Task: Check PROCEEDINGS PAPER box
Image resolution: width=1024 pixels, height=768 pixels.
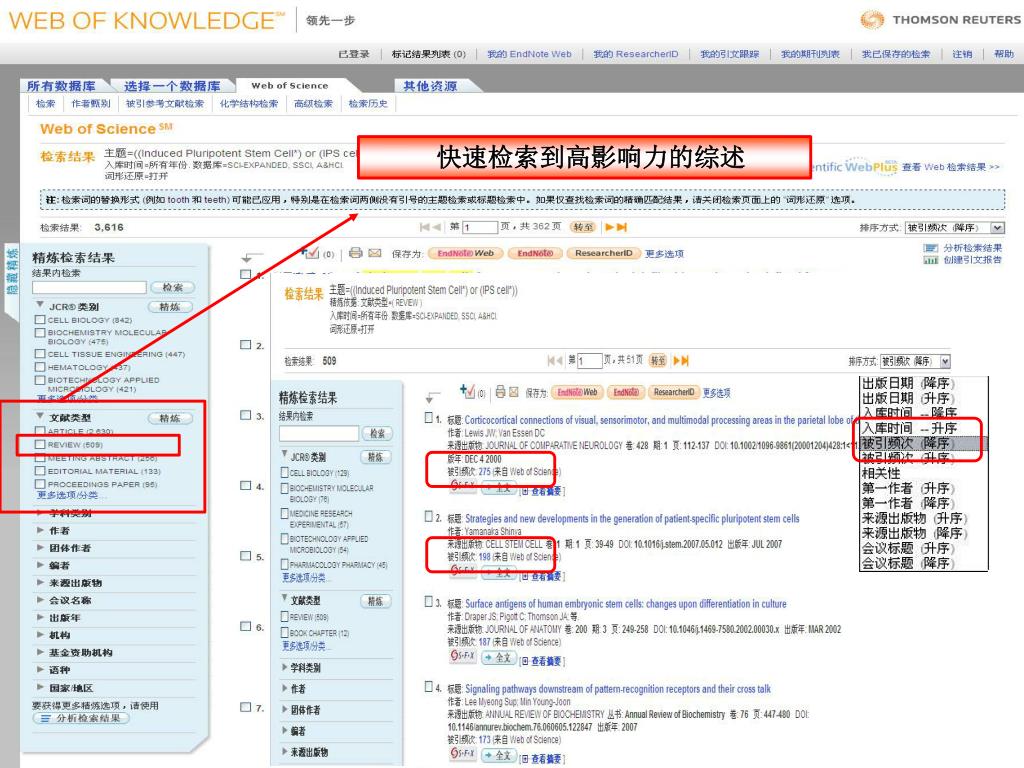Action: pos(40,484)
